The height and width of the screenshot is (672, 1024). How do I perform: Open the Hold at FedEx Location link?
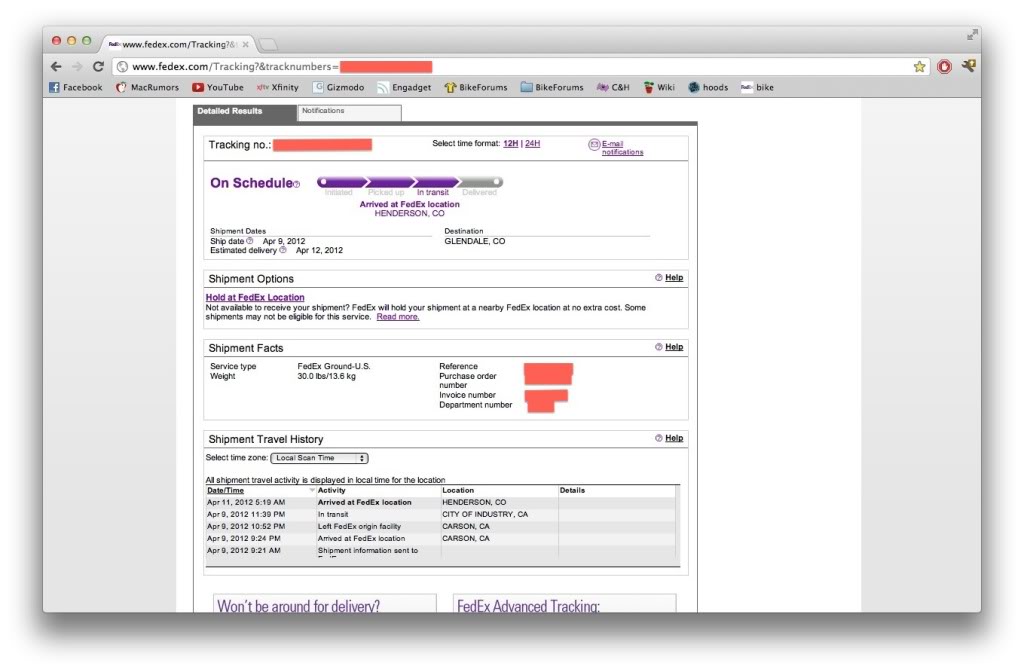click(255, 298)
